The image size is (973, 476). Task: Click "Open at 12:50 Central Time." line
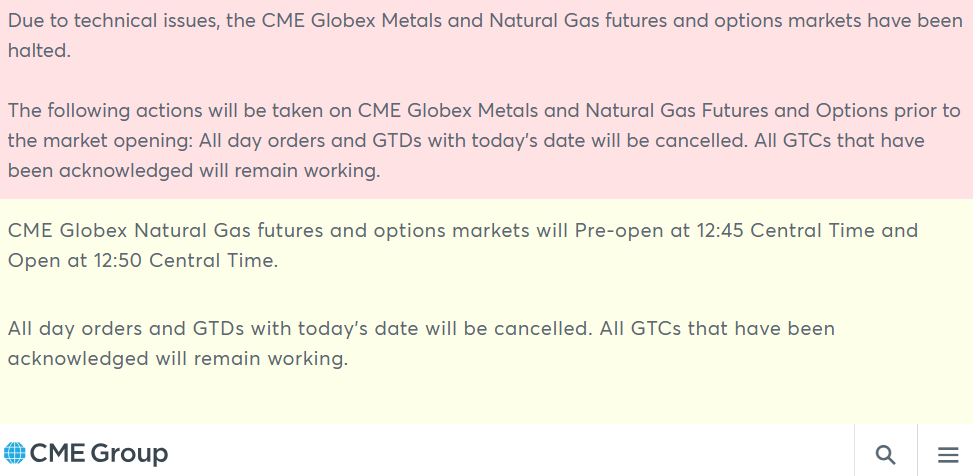[142, 261]
